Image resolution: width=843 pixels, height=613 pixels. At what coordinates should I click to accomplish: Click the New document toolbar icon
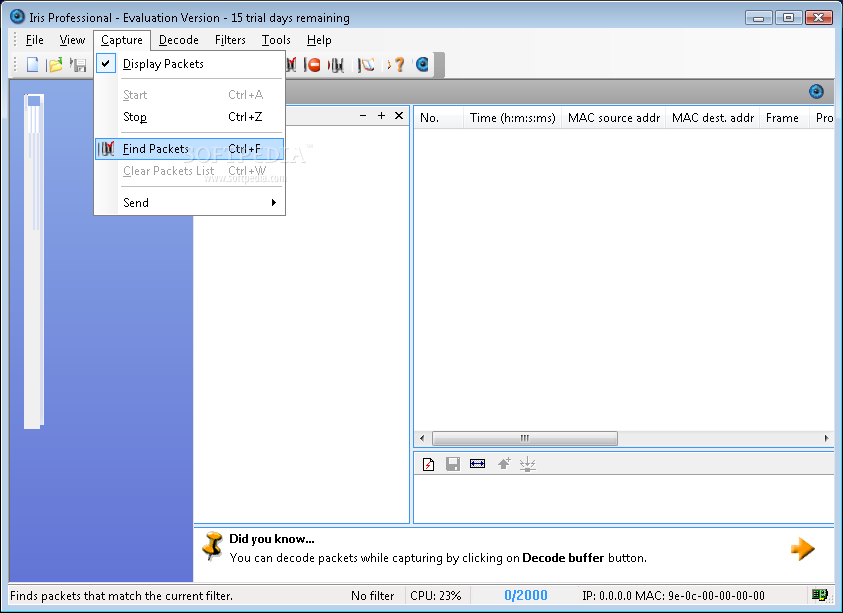33,65
